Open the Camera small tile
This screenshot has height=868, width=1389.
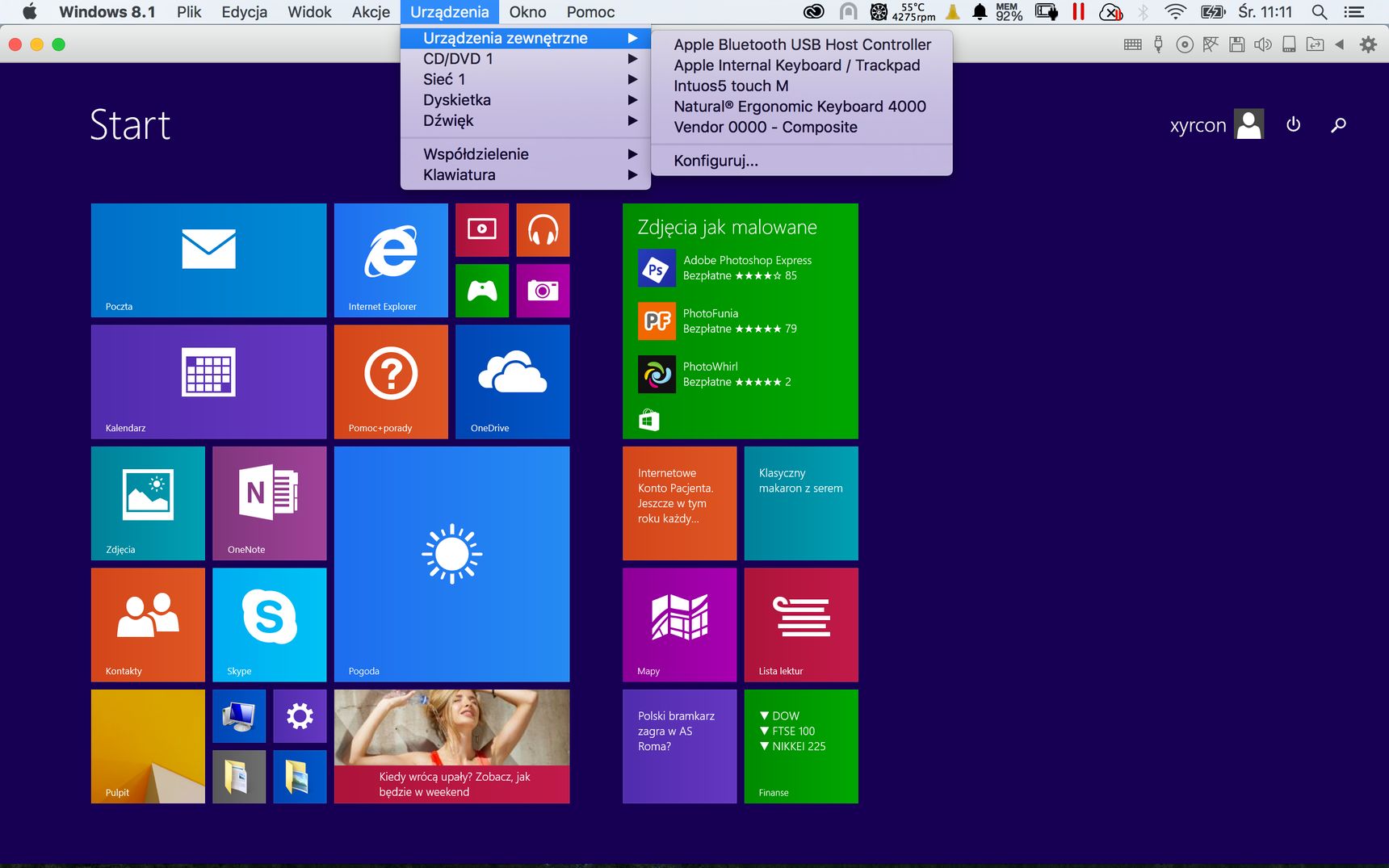coord(543,291)
